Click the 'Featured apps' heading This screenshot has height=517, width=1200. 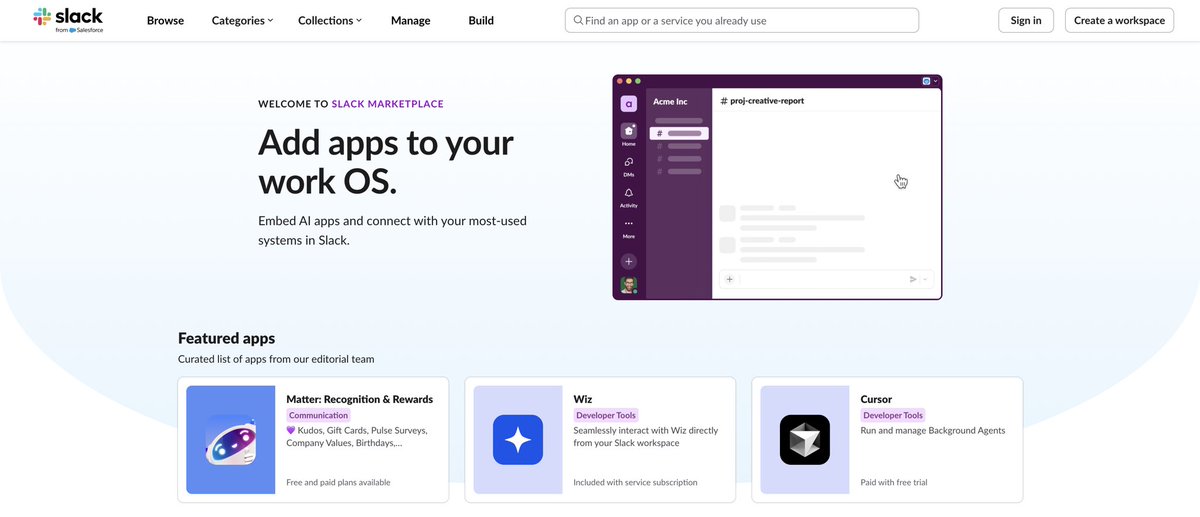[226, 338]
